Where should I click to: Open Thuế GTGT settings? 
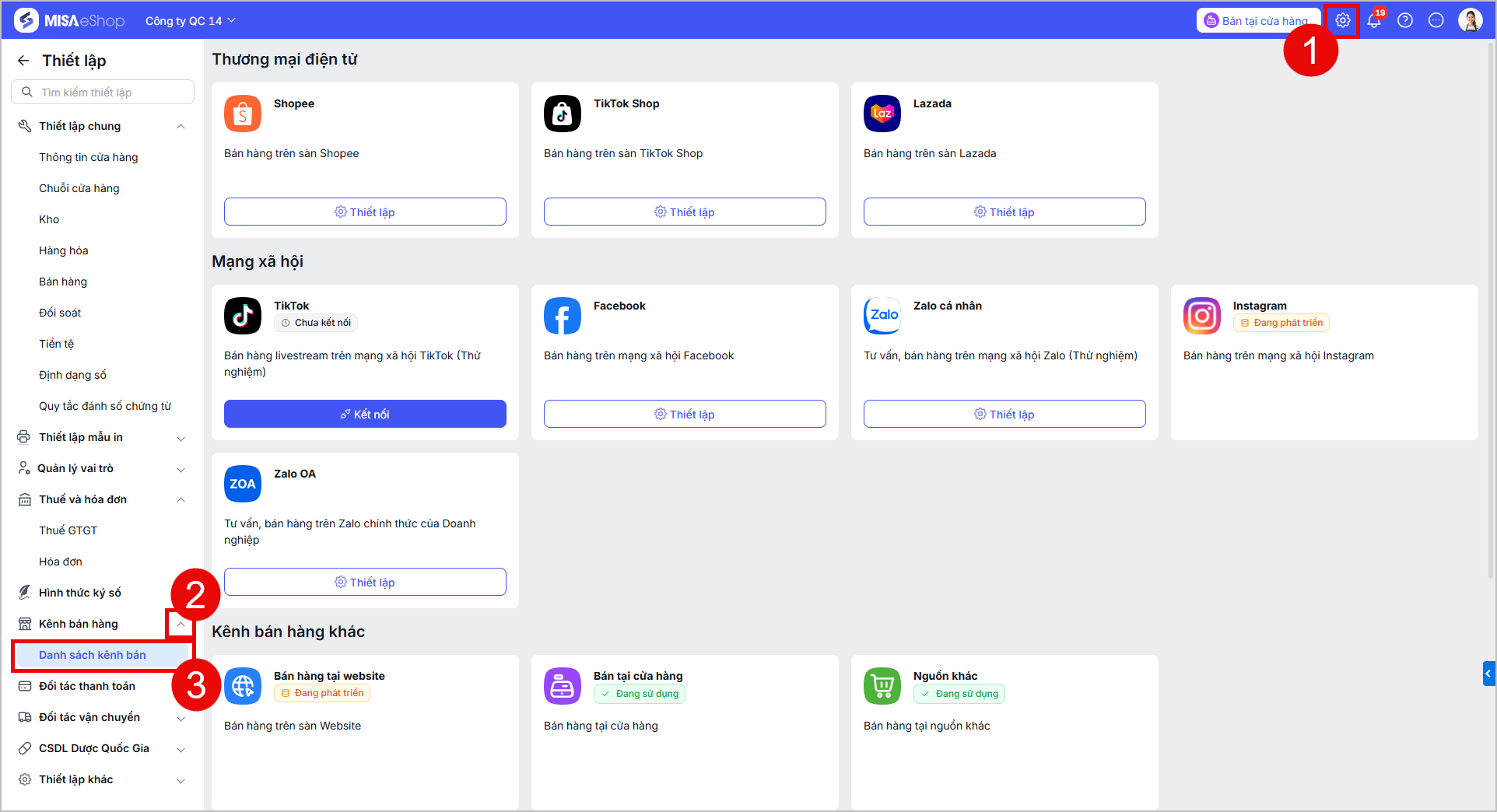68,530
